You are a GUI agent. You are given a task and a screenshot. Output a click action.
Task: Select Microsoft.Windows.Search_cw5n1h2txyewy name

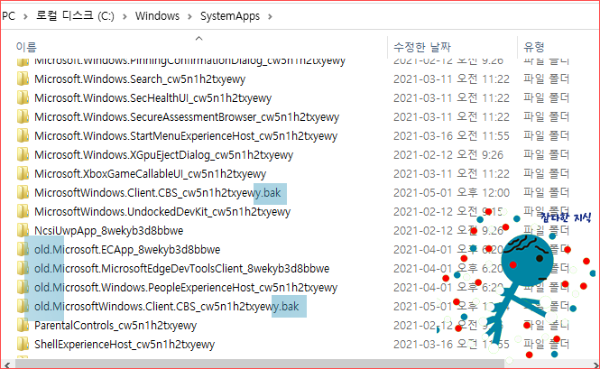click(x=140, y=79)
